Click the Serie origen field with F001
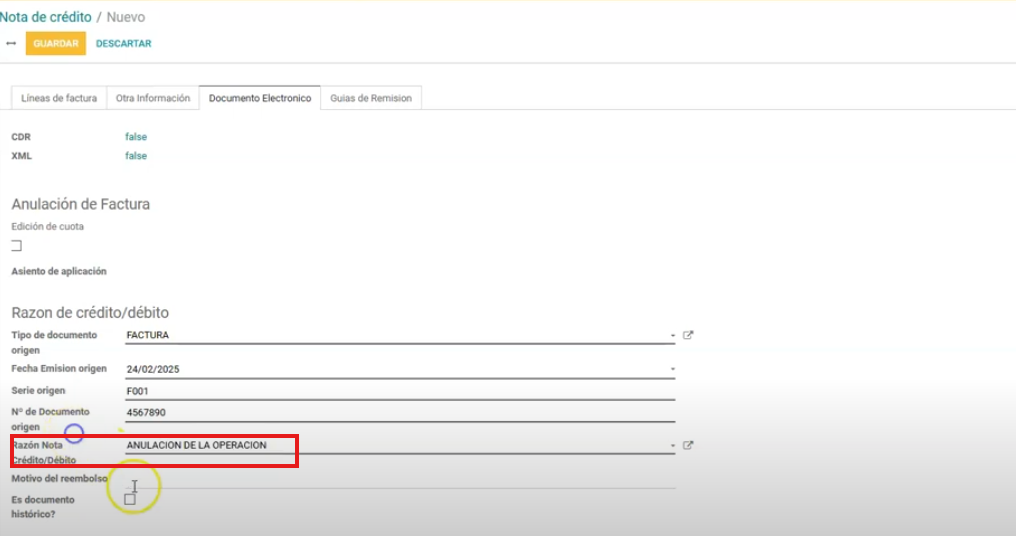The height and width of the screenshot is (536, 1016). [x=400, y=391]
